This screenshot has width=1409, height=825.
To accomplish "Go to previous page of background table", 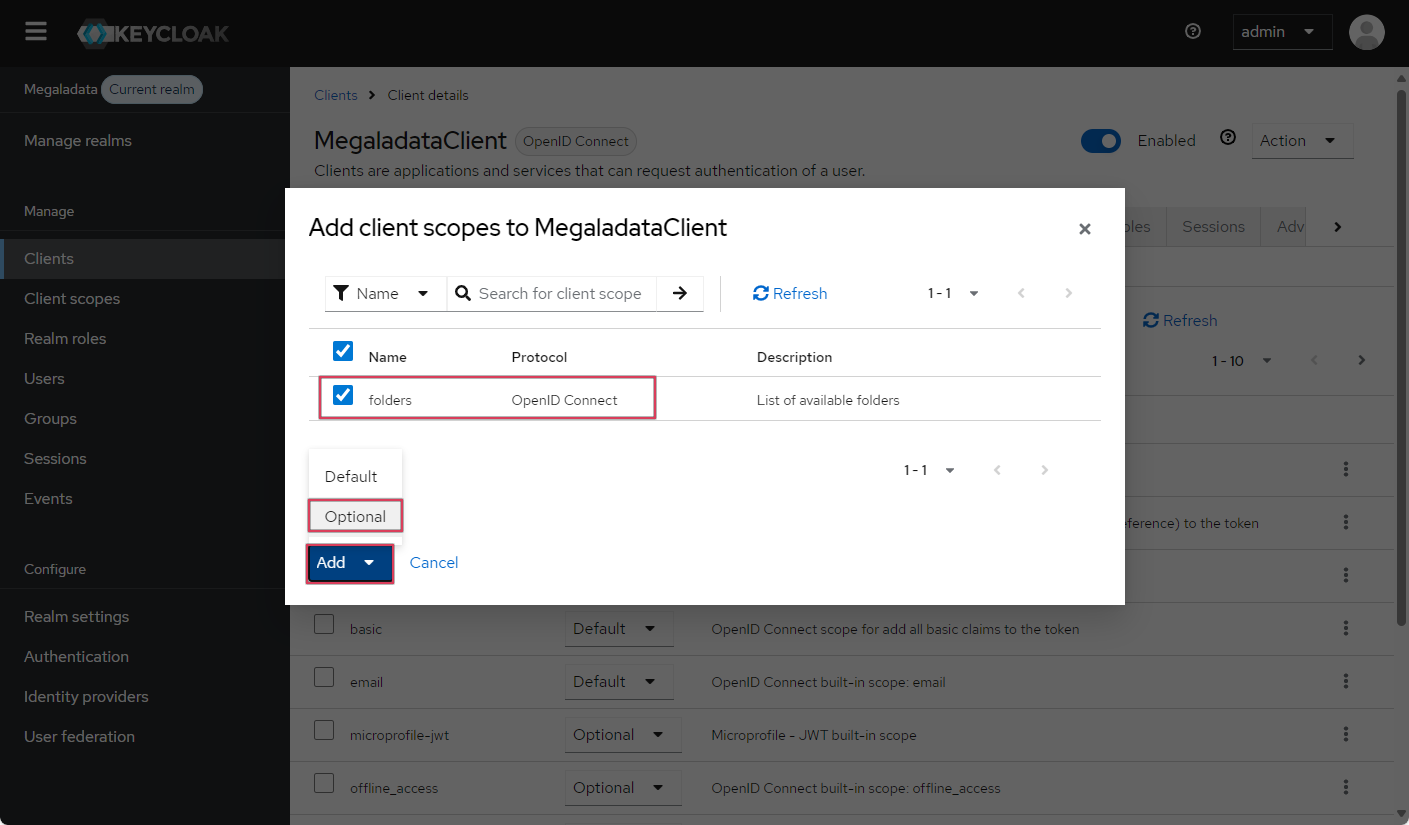I will 1314,360.
